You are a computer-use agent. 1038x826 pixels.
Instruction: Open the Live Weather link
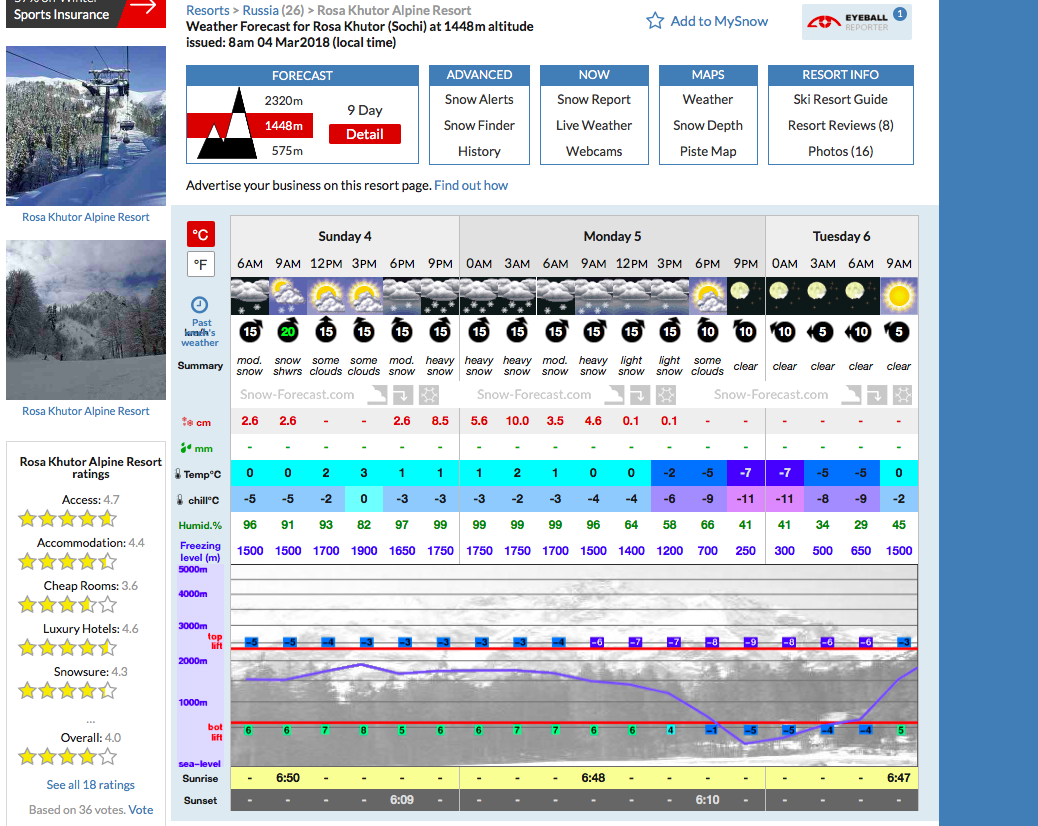click(x=594, y=125)
